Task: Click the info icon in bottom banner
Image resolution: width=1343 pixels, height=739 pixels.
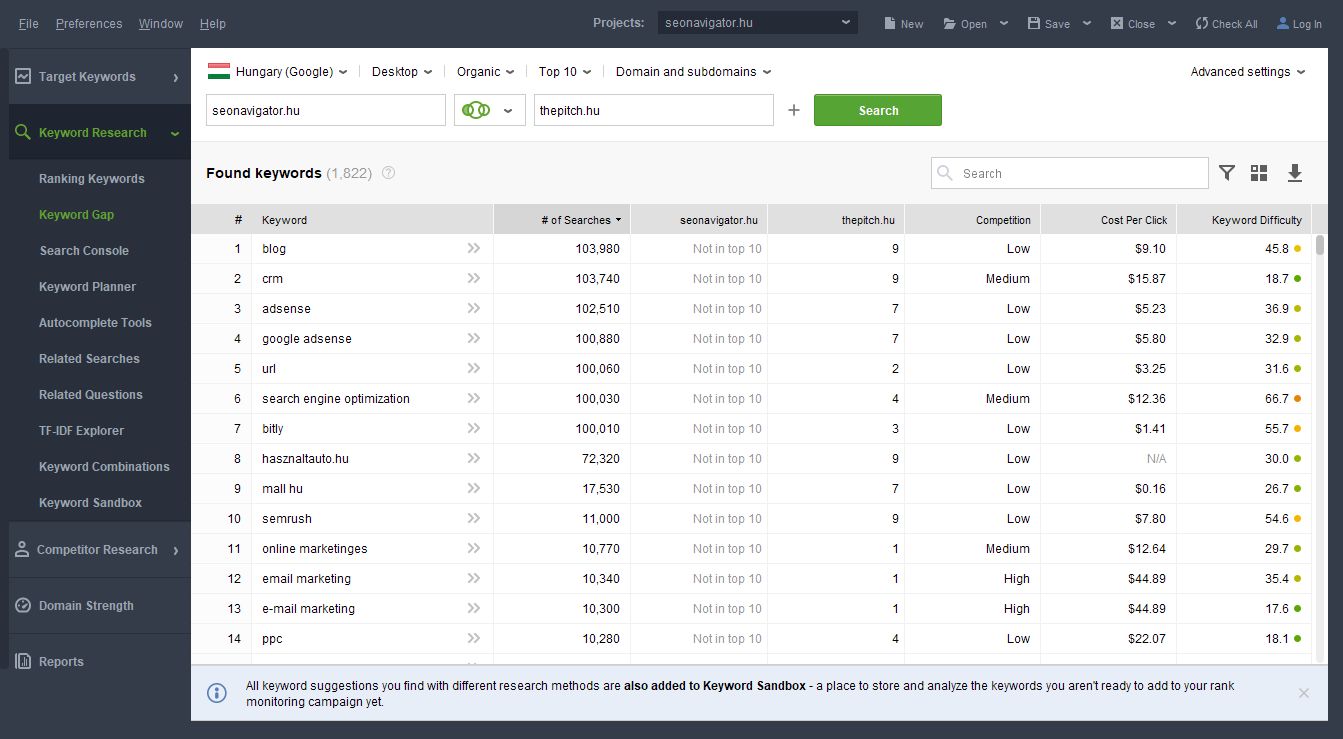Action: tap(217, 693)
